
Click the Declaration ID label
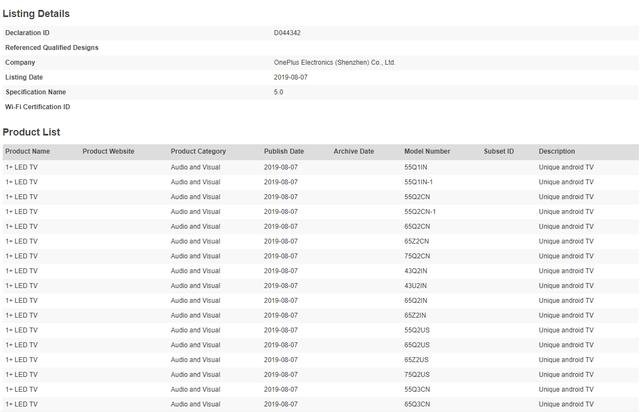click(27, 33)
